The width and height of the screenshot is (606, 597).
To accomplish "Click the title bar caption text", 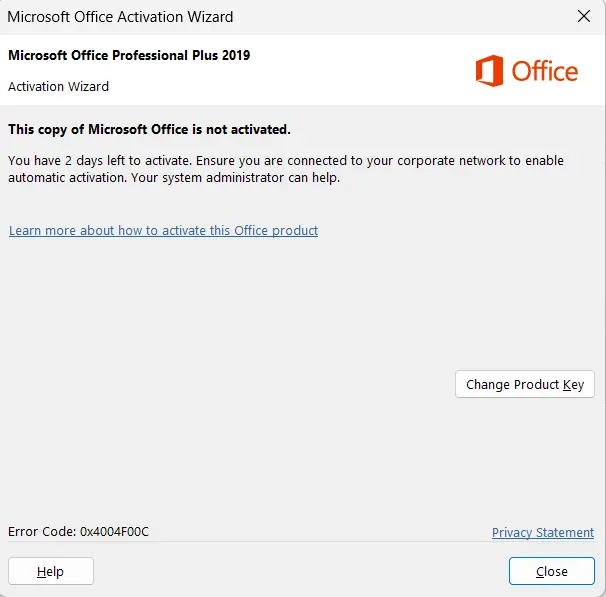I will point(120,17).
